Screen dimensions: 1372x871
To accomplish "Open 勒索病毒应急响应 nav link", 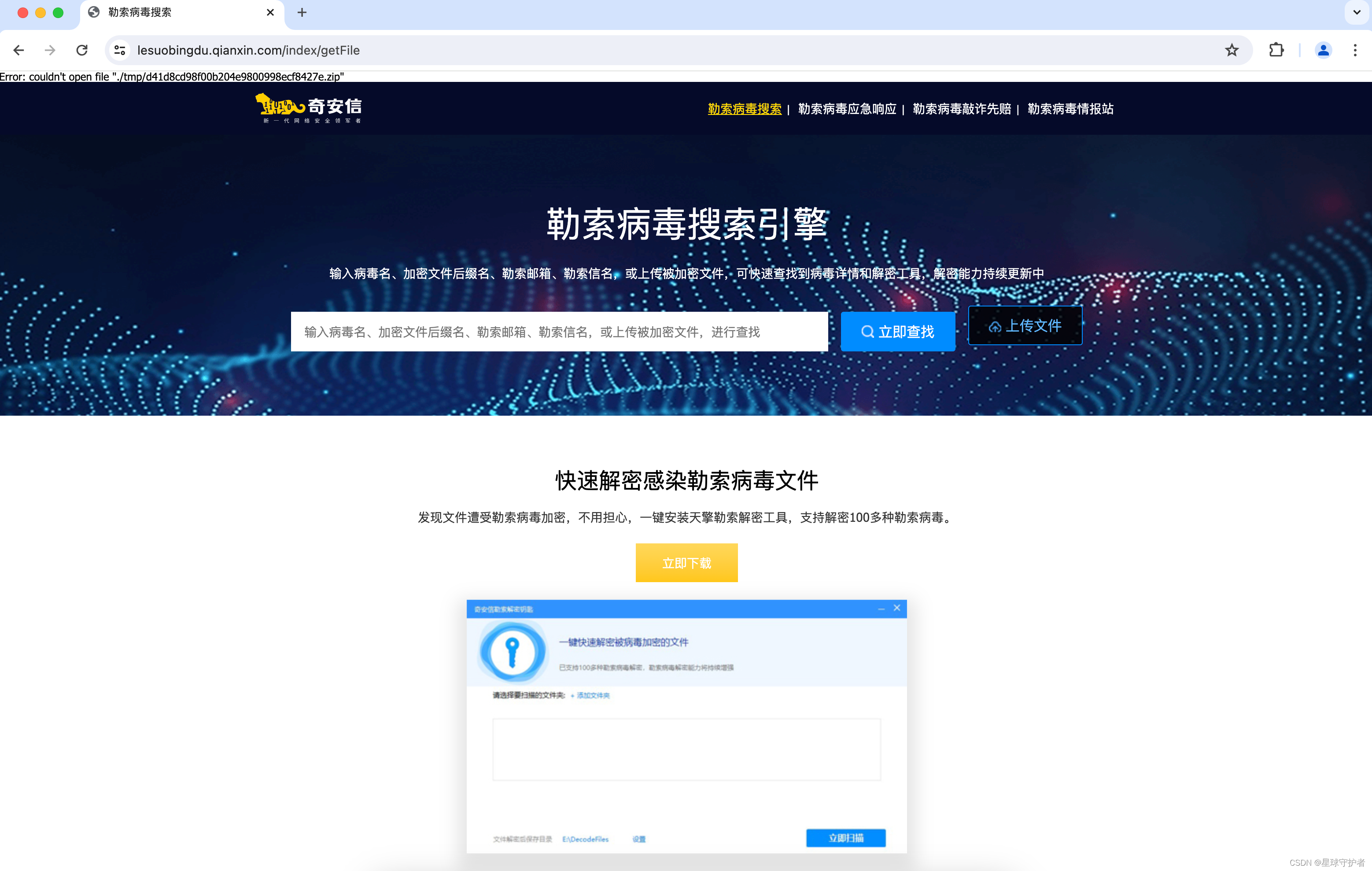I will click(x=847, y=109).
